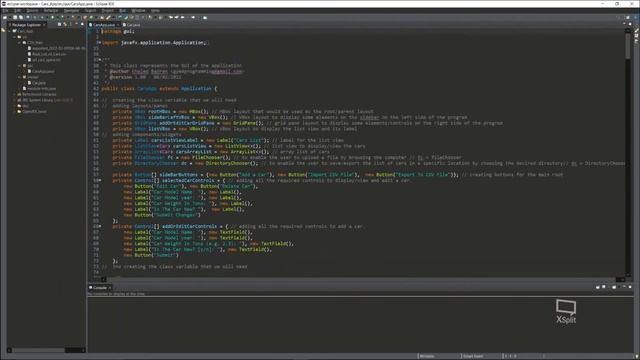Screen dimensions: 640x360
Task: Collapse the model package node
Action: tap(19, 77)
